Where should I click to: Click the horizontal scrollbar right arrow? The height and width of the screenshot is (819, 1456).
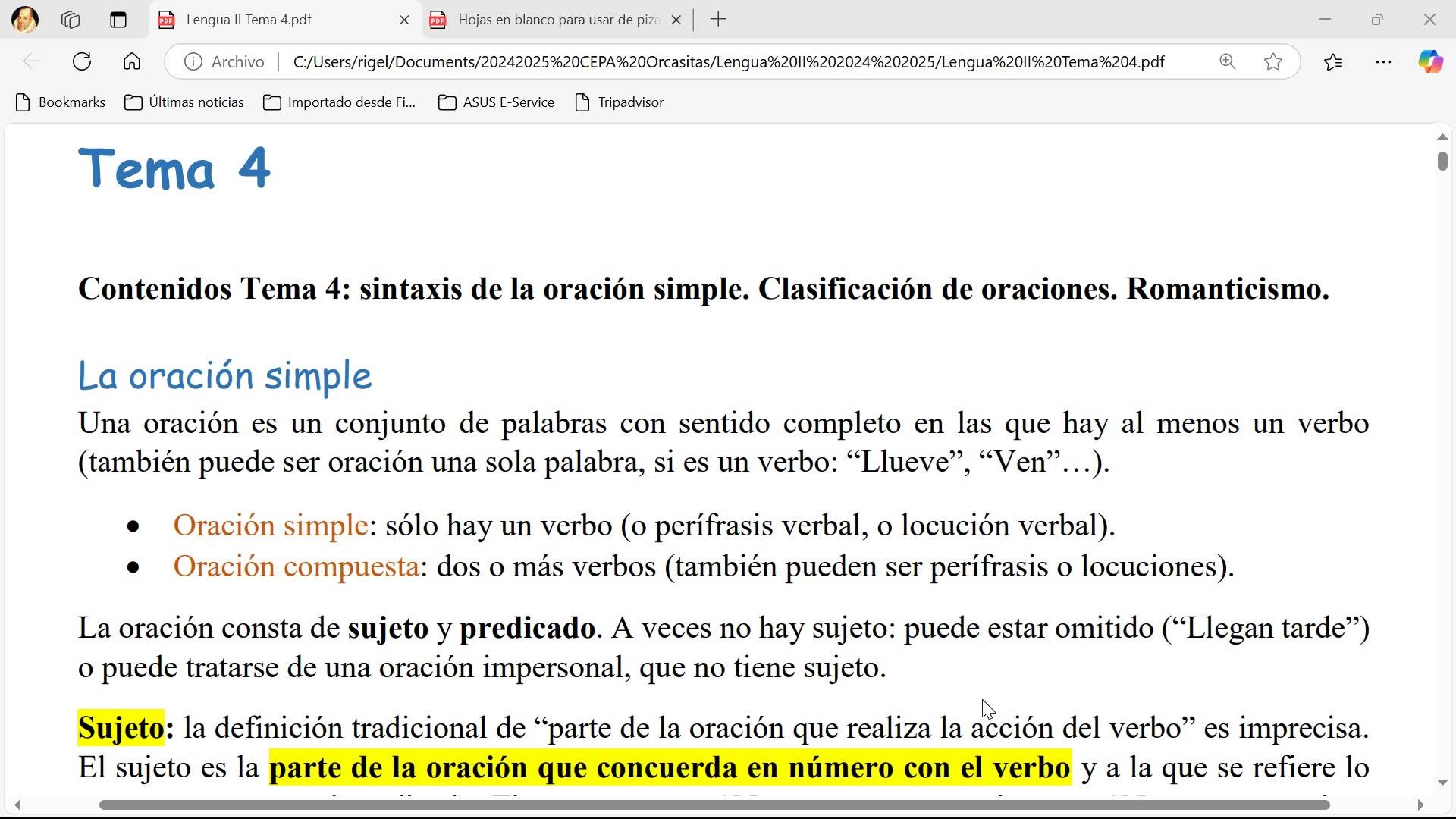pos(1420,805)
